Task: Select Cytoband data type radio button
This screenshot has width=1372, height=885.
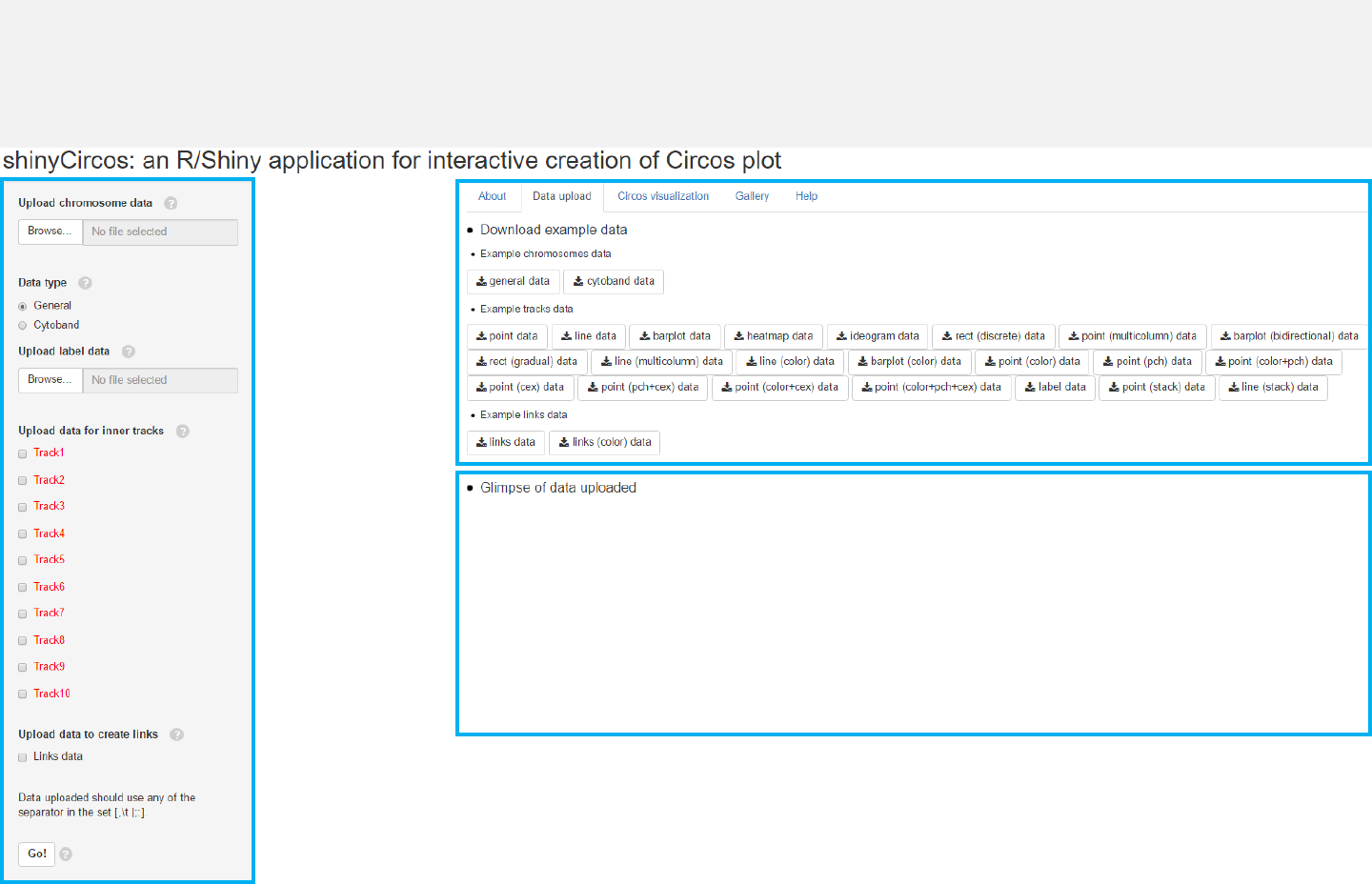Action: (23, 326)
